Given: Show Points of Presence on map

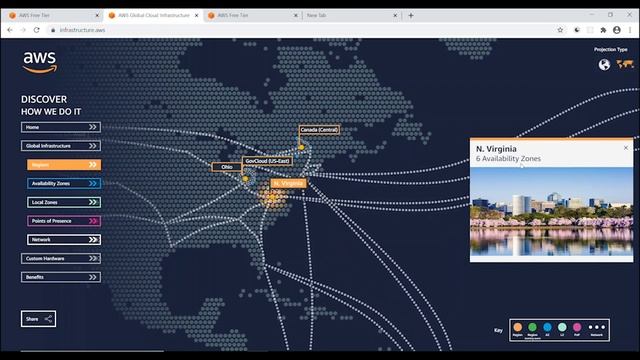Looking at the screenshot, I should point(64,221).
